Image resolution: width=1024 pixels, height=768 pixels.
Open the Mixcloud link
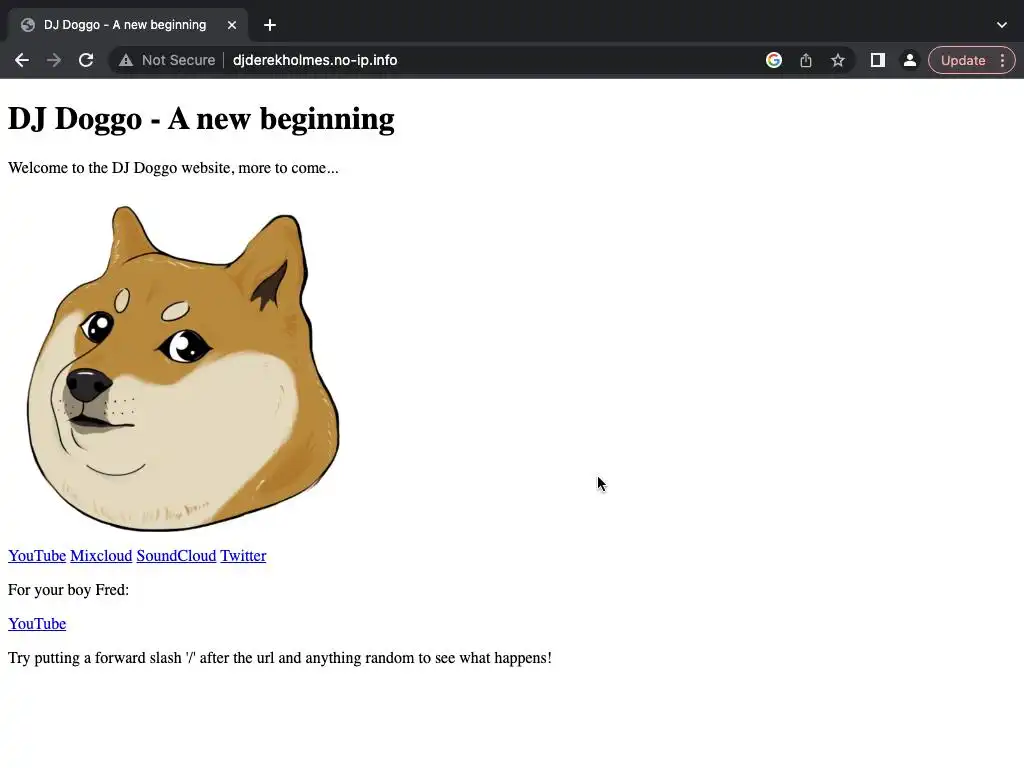[x=101, y=556]
